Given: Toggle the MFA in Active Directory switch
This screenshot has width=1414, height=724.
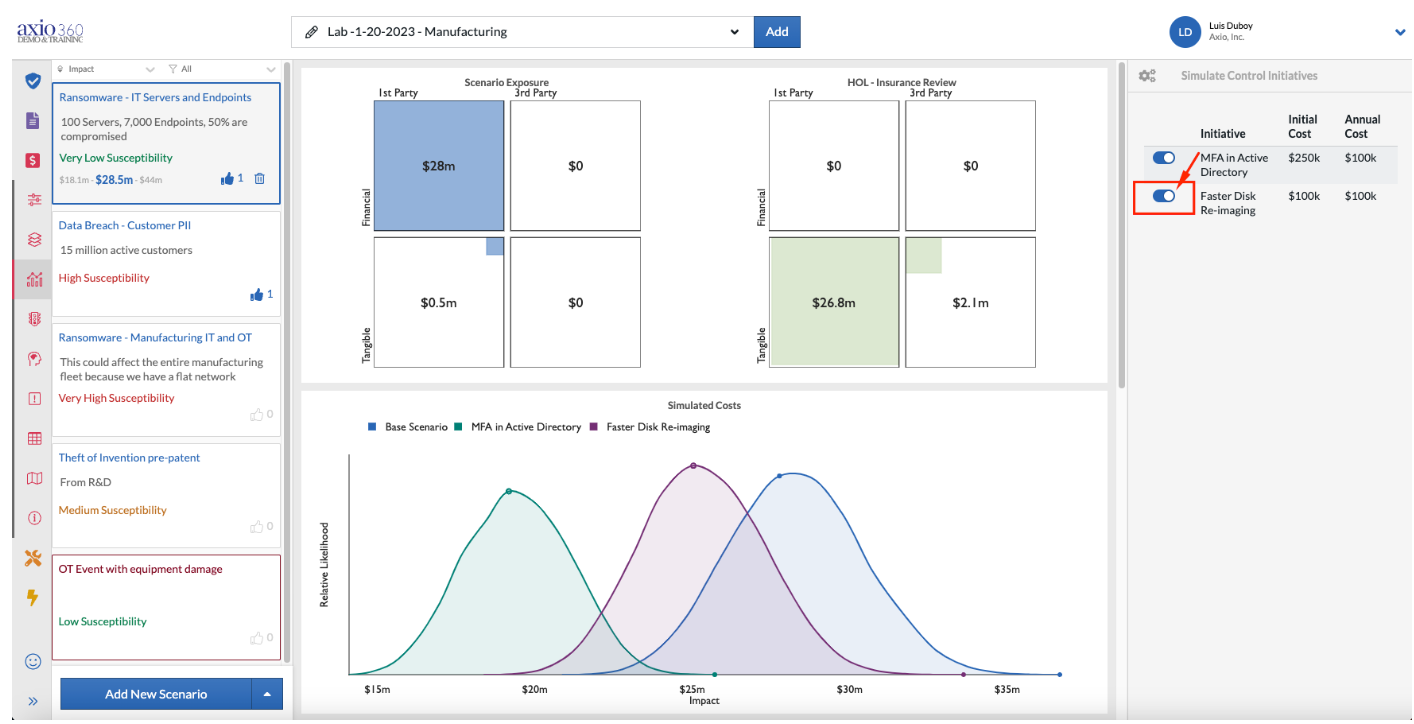Looking at the screenshot, I should [x=1164, y=158].
